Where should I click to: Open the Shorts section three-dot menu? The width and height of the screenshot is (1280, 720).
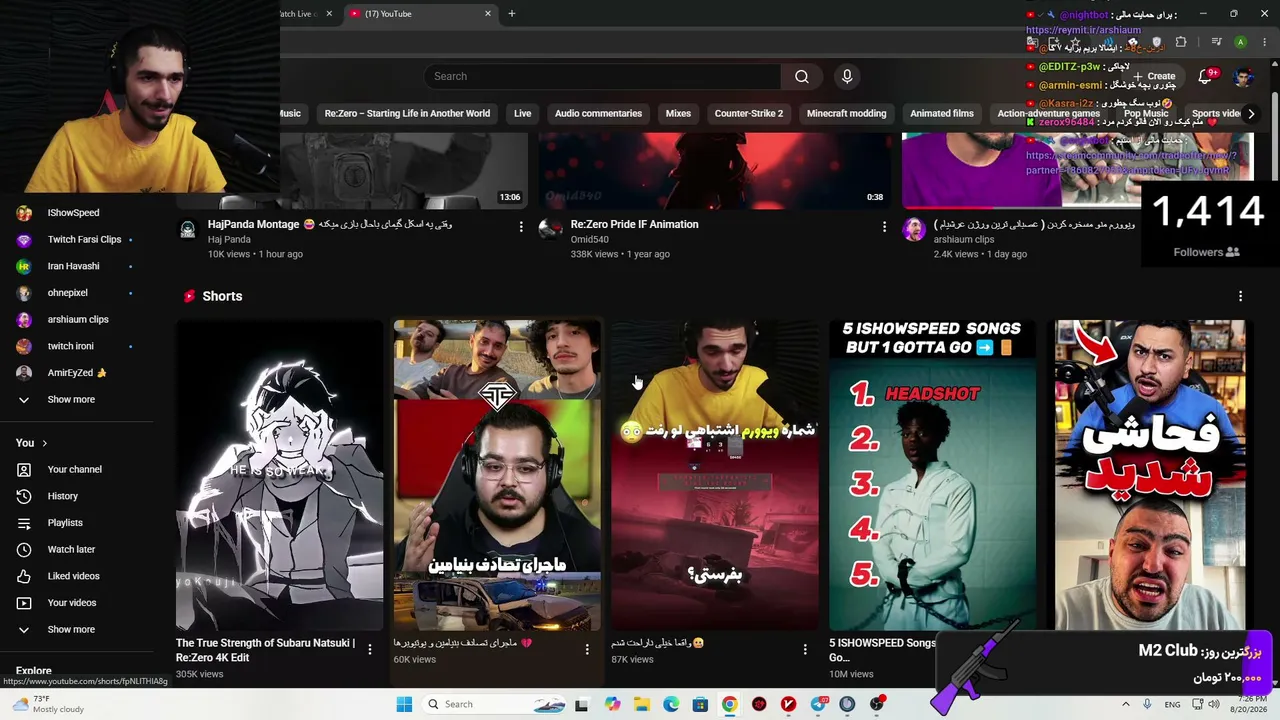click(1240, 296)
